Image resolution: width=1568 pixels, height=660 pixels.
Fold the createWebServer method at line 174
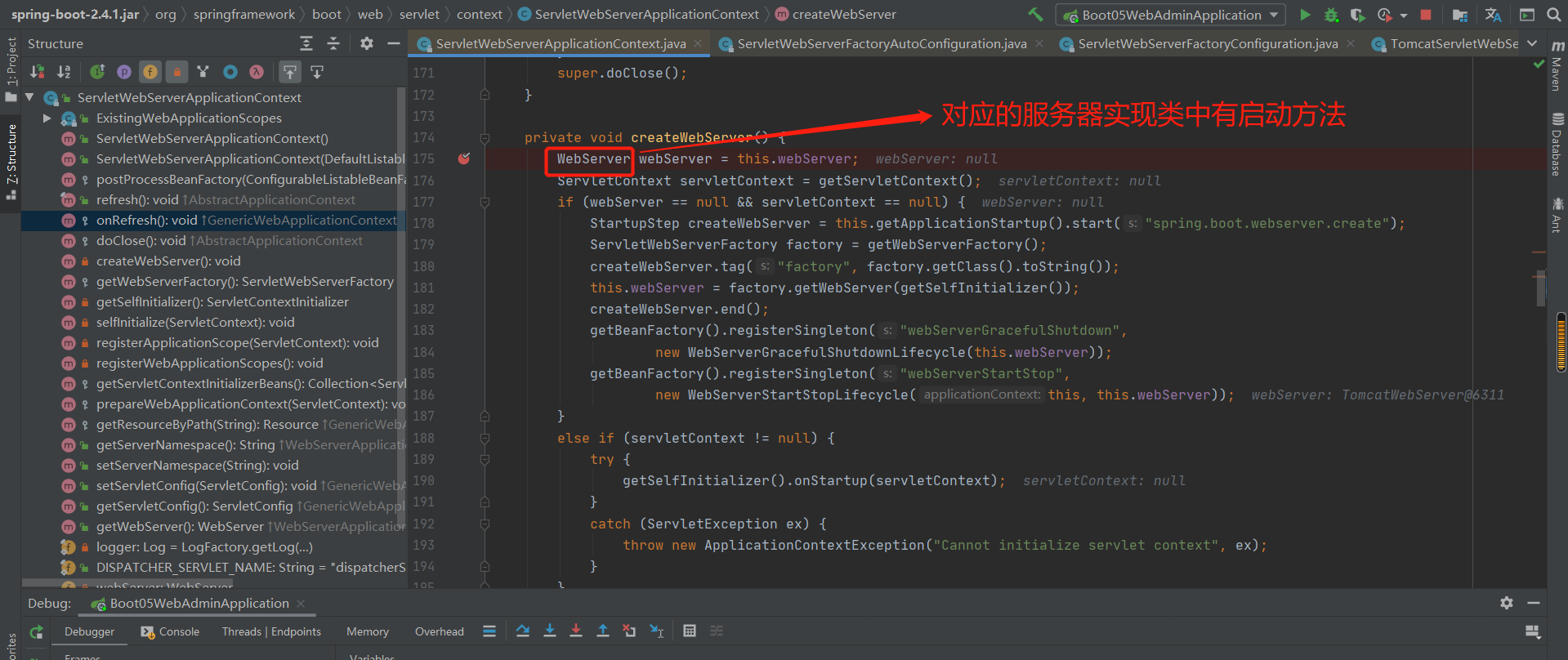(x=485, y=138)
